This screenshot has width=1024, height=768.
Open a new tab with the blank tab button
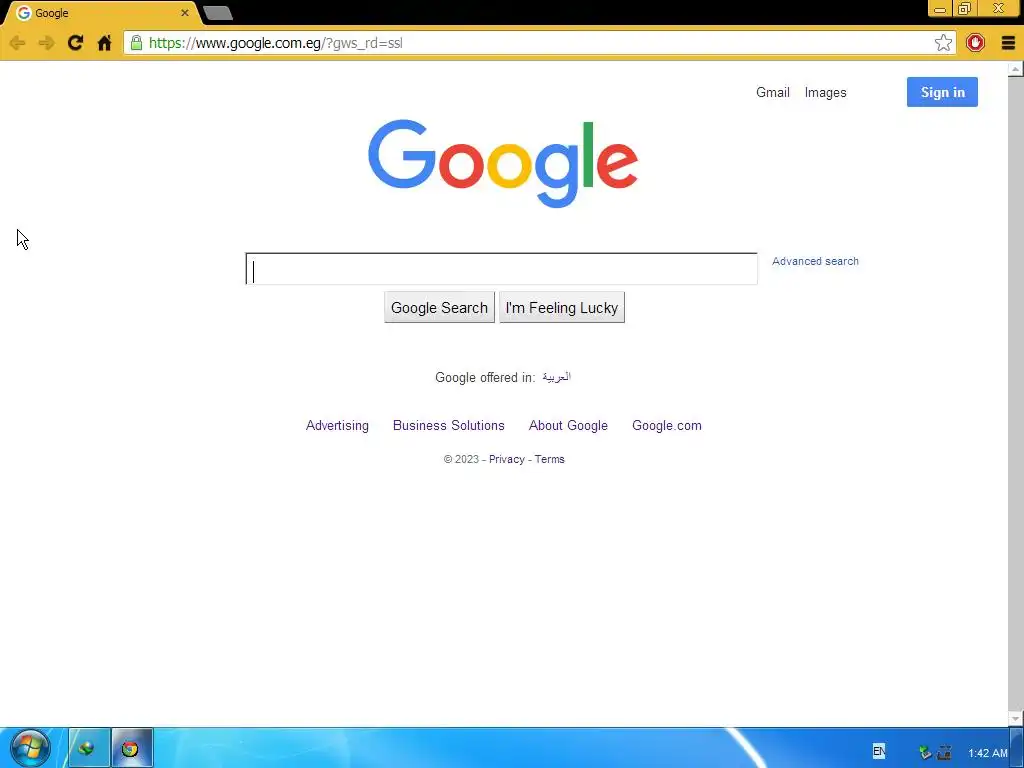coord(218,13)
